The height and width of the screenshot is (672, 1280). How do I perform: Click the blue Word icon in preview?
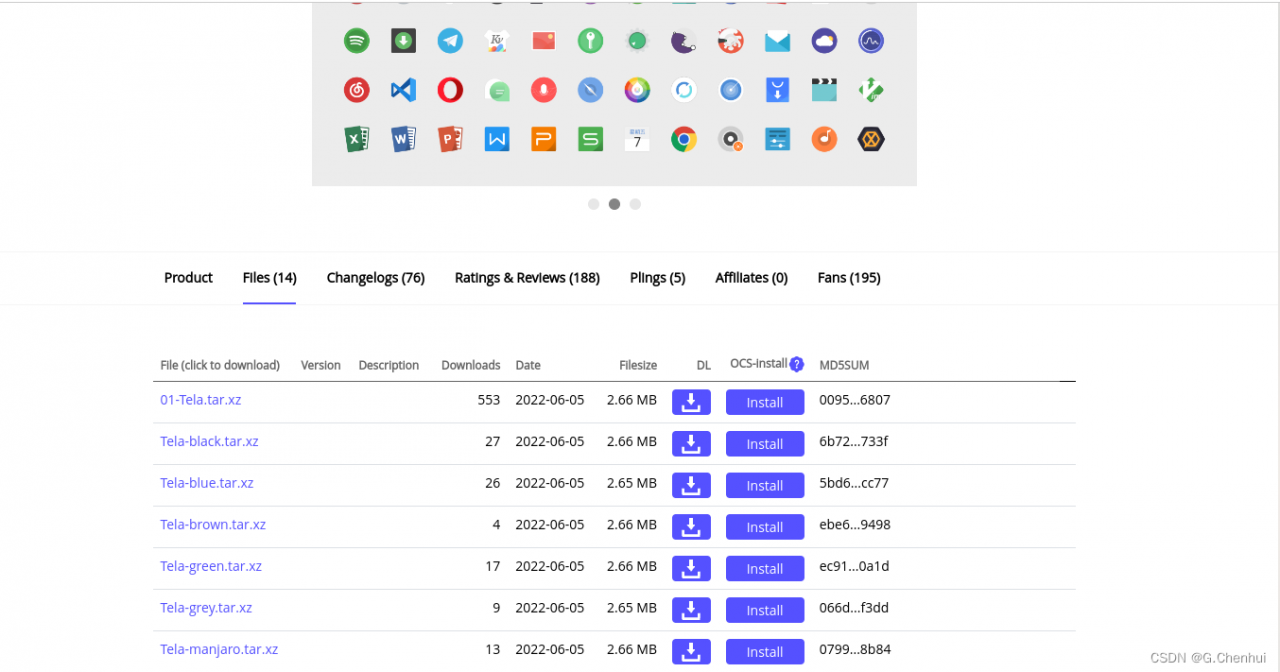click(x=403, y=139)
